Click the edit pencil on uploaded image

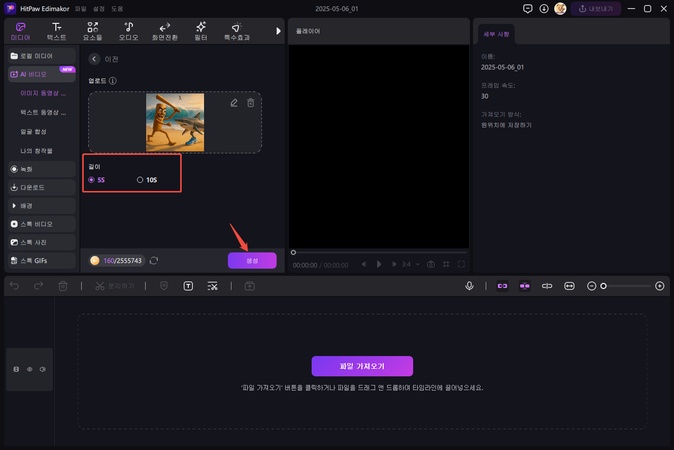pos(234,103)
